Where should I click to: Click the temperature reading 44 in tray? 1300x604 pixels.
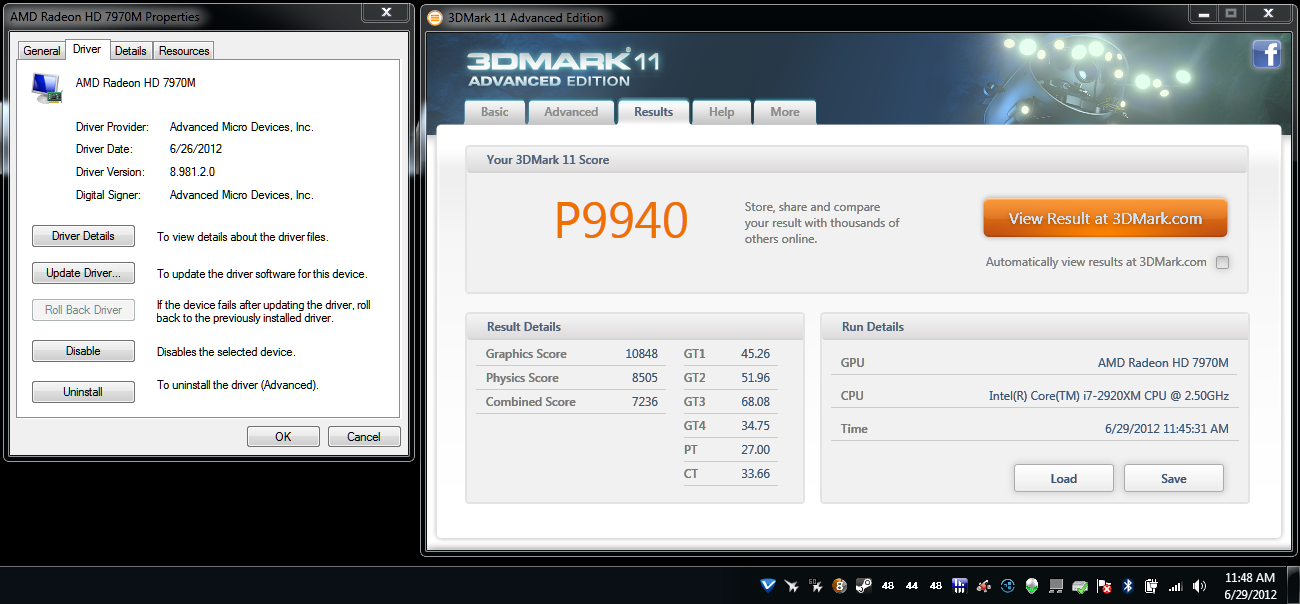[x=911, y=586]
